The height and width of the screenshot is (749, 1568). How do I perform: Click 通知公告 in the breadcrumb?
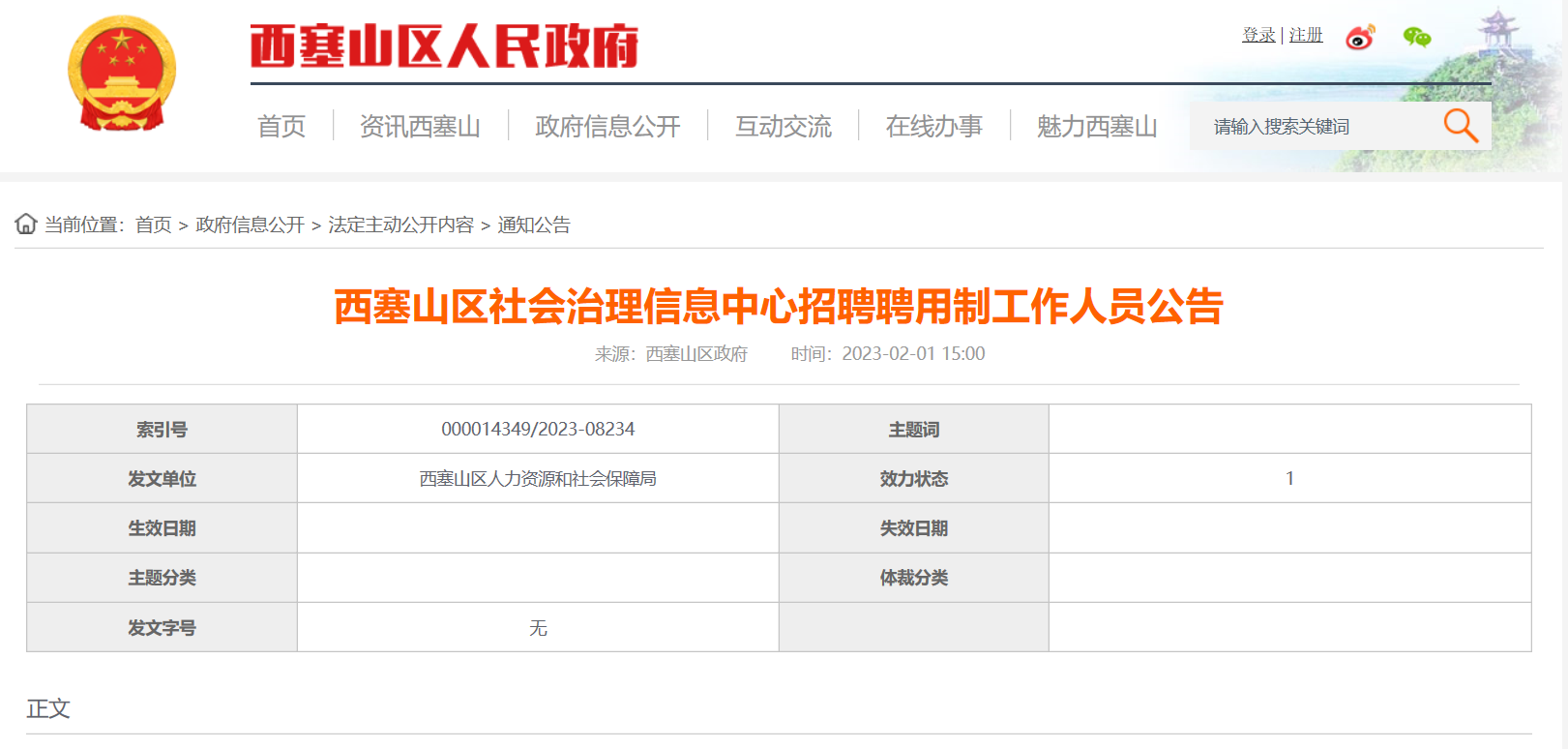[534, 225]
